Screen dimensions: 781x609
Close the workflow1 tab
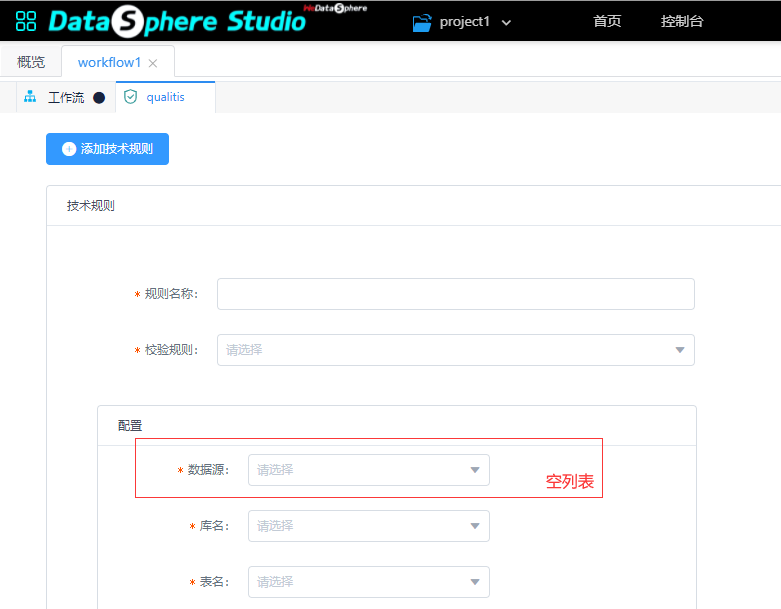coord(153,63)
